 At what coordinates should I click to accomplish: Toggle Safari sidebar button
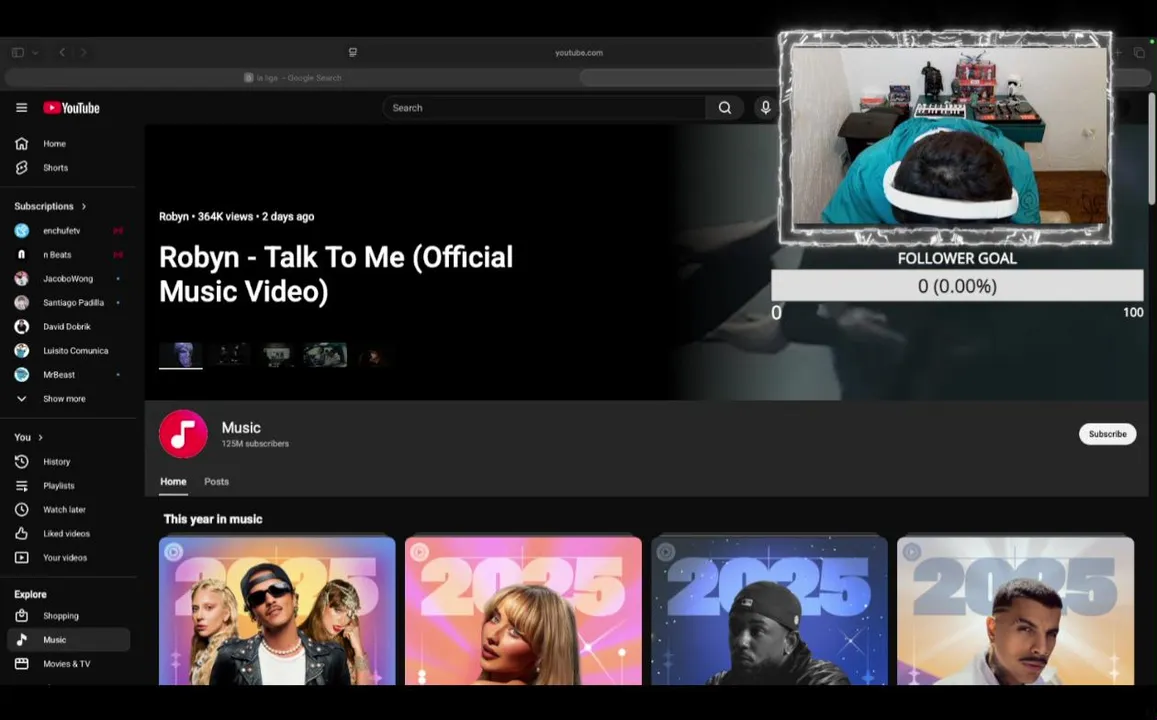[18, 52]
